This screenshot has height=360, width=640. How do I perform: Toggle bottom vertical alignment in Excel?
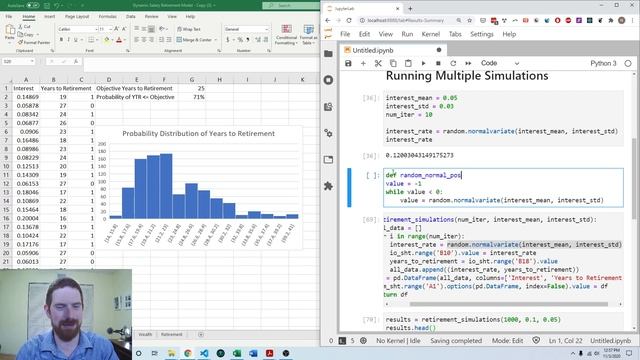151,29
